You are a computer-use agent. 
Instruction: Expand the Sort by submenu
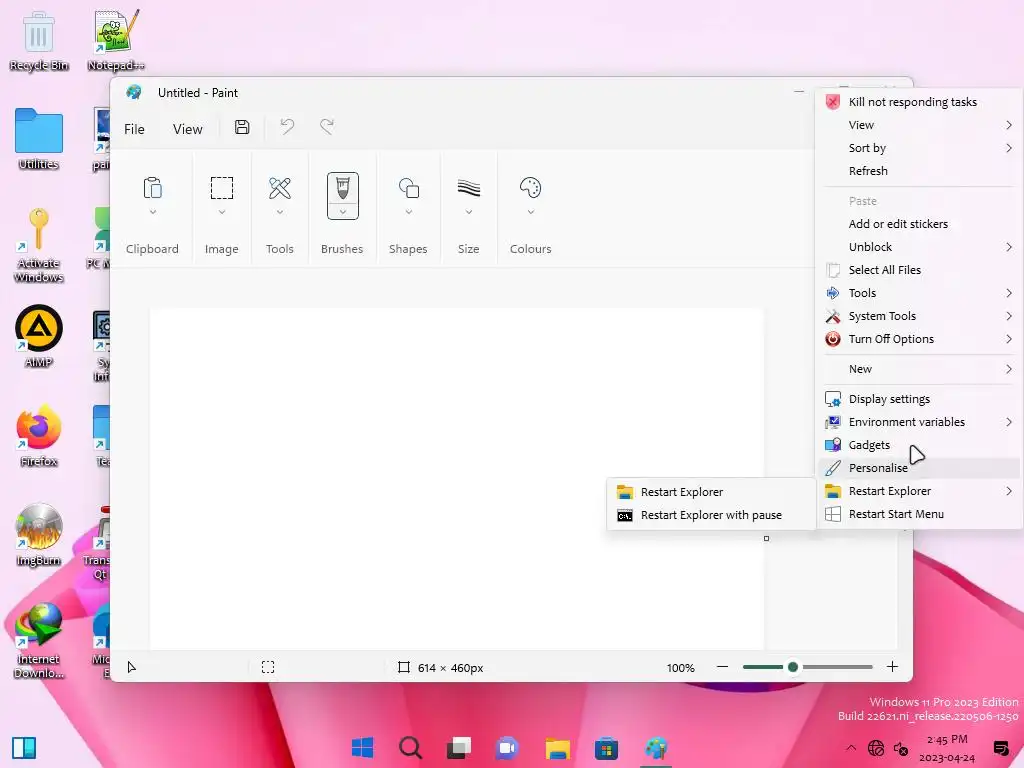click(x=1009, y=148)
